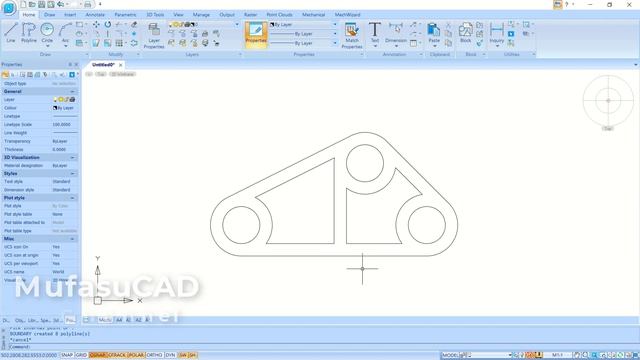Toggle POLAR tracking in status bar

(136, 355)
